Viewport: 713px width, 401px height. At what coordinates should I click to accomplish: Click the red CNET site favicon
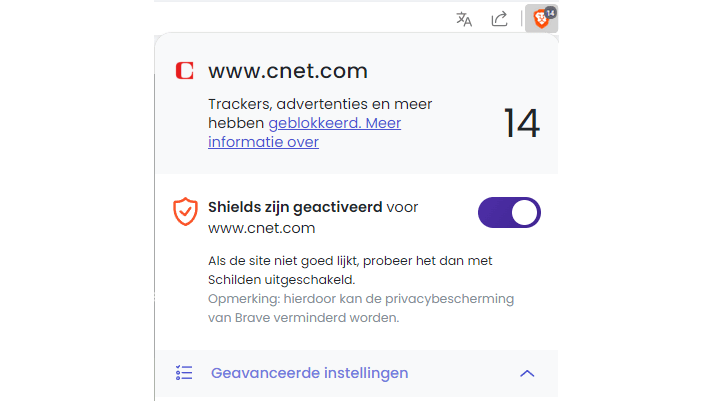point(184,71)
